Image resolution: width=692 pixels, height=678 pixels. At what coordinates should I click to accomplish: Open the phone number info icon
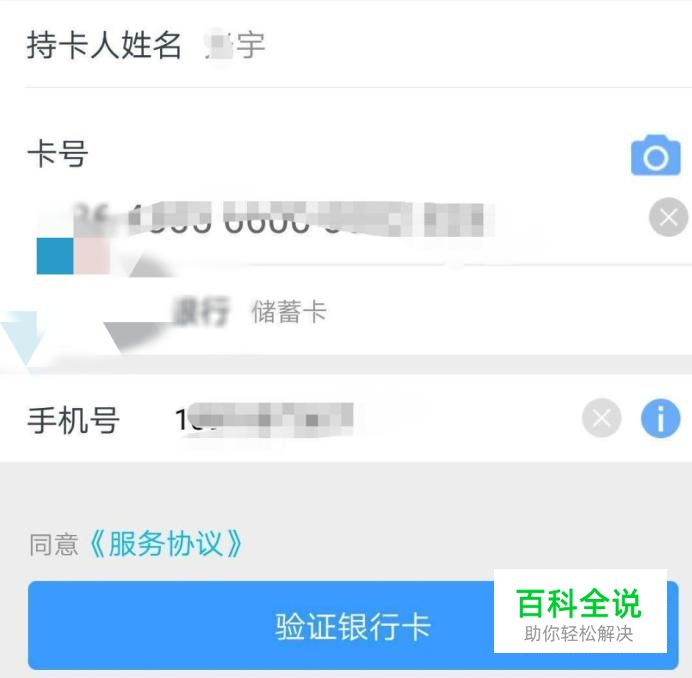(x=660, y=418)
